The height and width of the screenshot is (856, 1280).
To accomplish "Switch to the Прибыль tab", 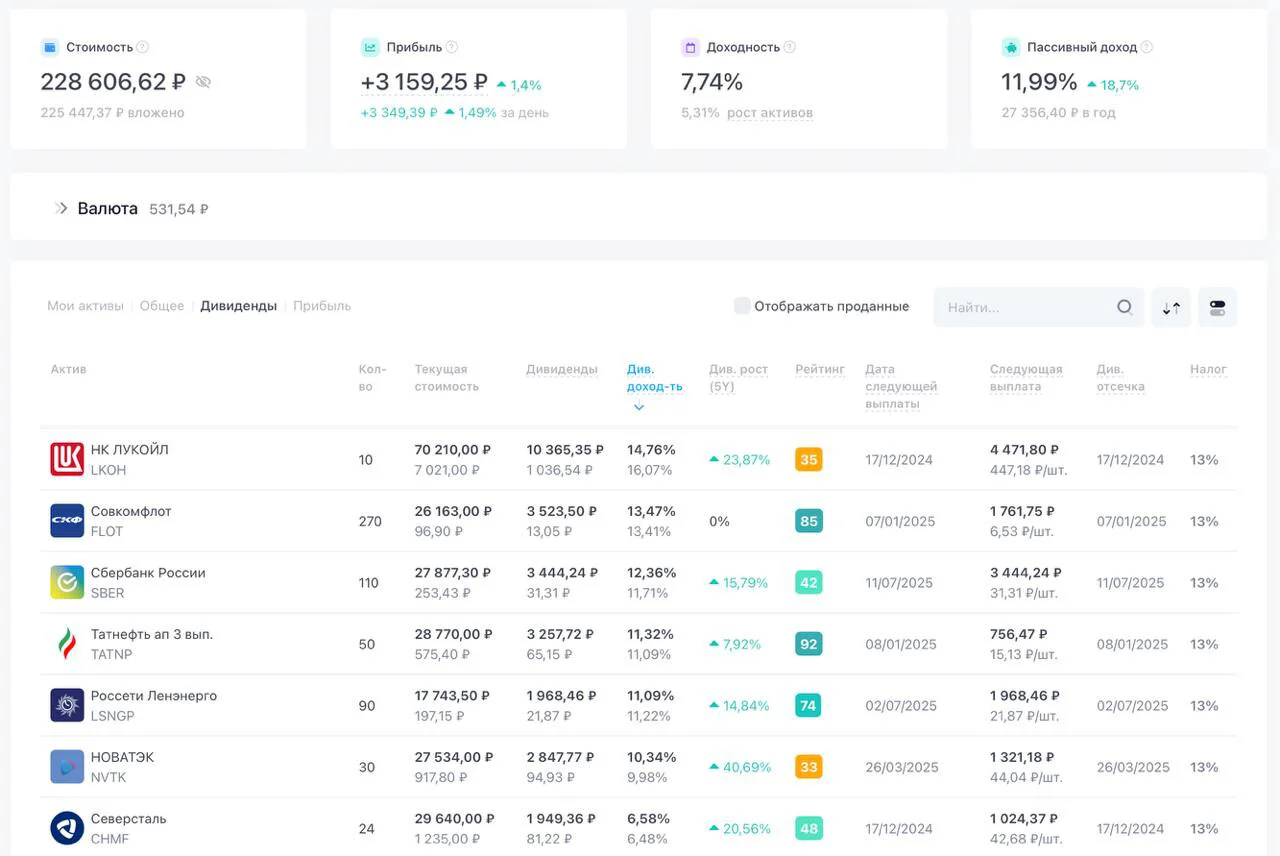I will pos(322,306).
